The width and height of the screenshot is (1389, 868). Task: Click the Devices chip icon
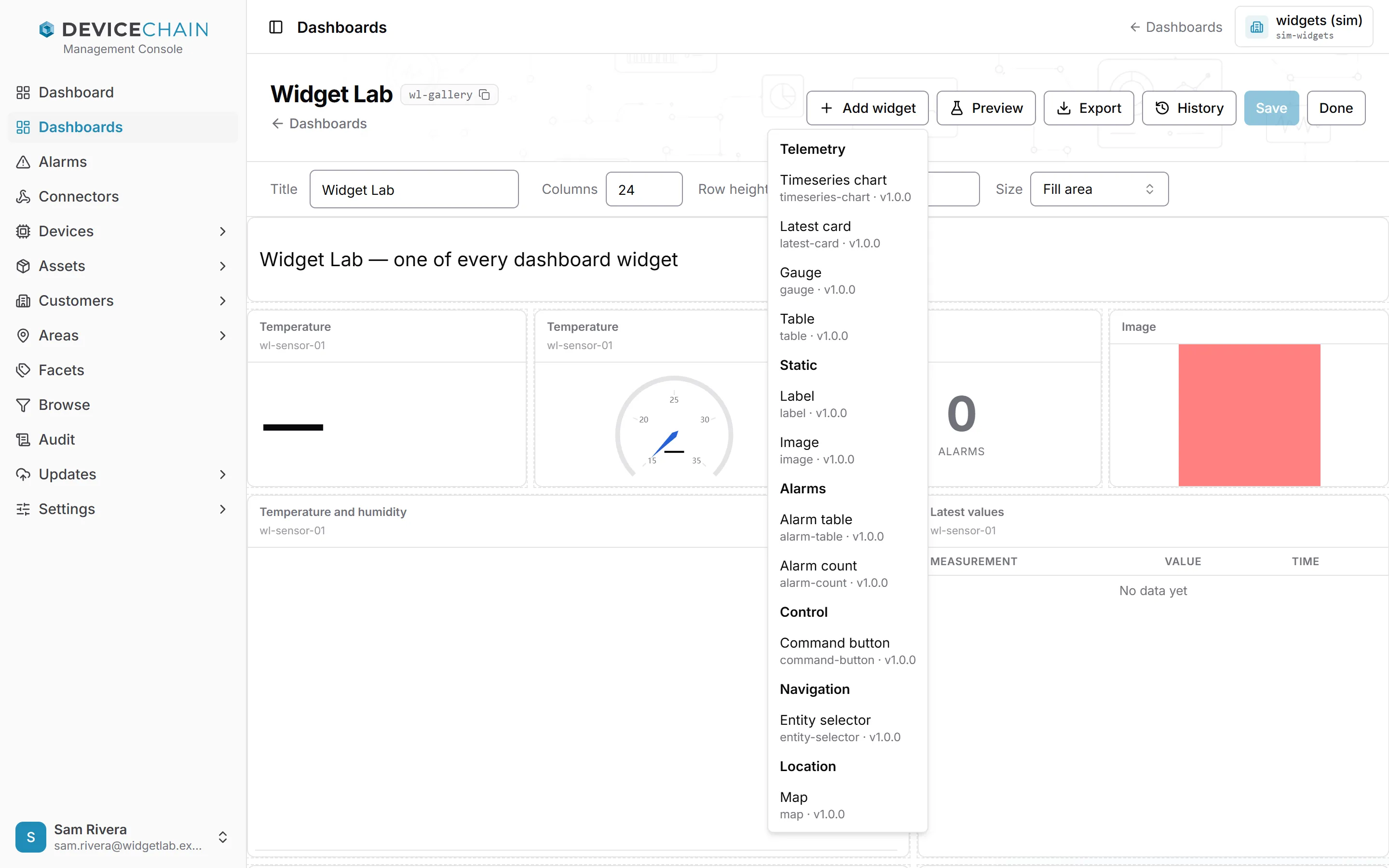[x=23, y=231]
